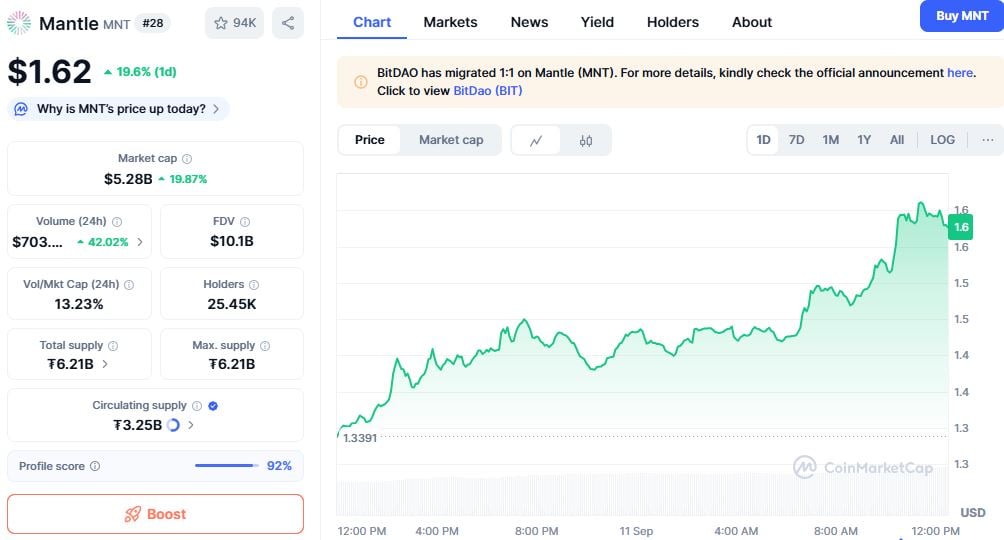Click the $5.28B market cap value

click(128, 179)
